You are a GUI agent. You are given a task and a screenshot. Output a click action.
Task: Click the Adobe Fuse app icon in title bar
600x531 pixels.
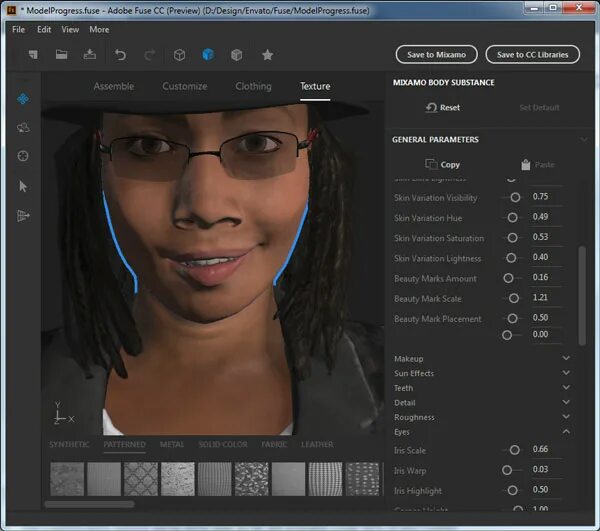(11, 10)
